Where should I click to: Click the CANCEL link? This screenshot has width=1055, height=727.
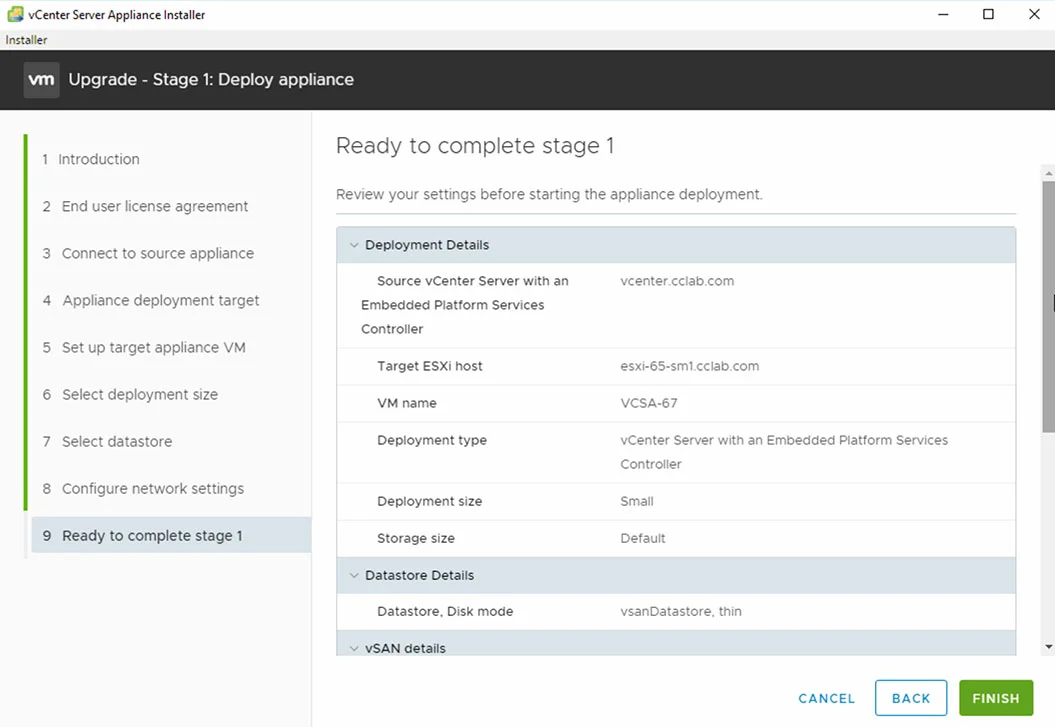pyautogui.click(x=826, y=699)
